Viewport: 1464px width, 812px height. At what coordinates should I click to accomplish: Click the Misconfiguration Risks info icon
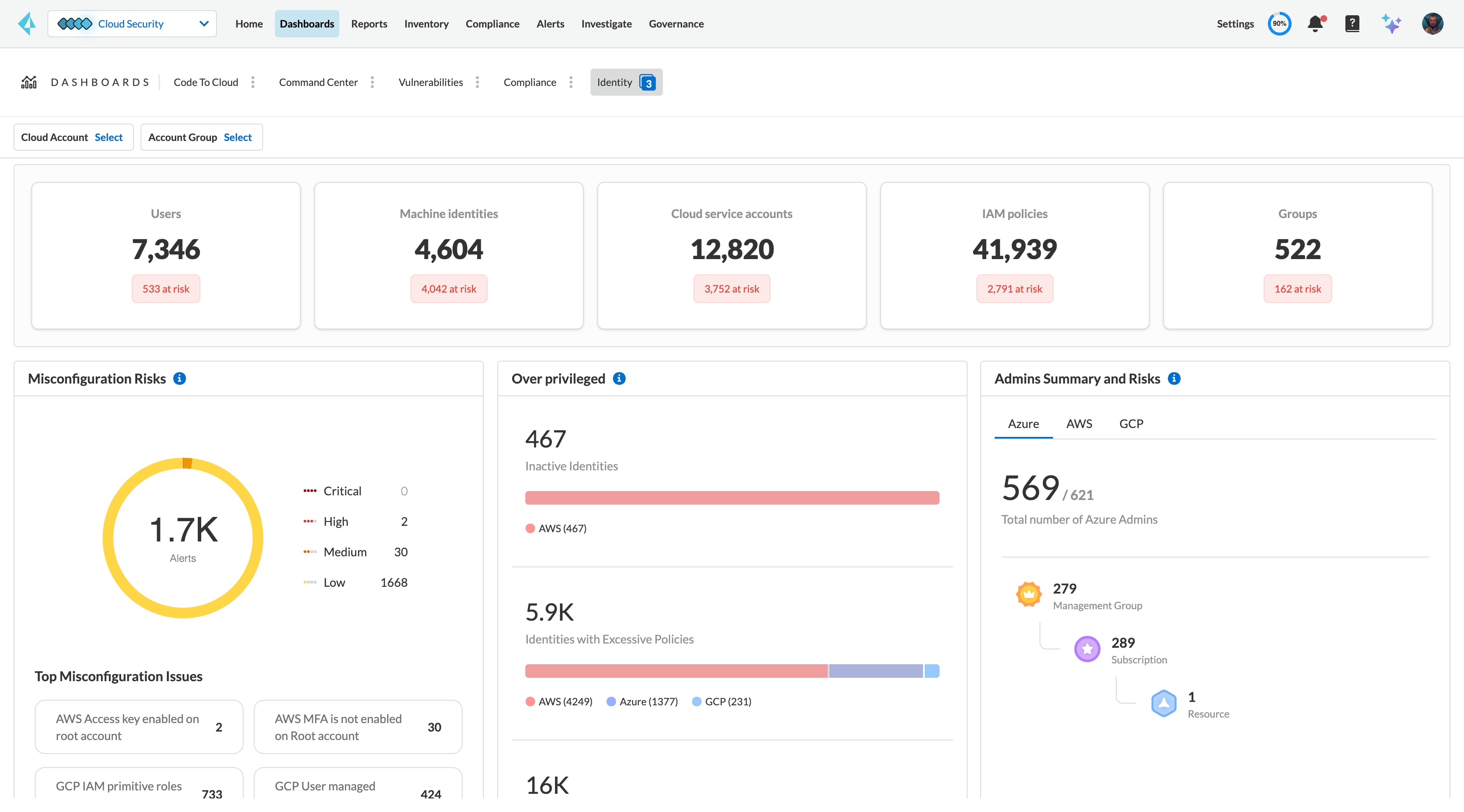[180, 378]
